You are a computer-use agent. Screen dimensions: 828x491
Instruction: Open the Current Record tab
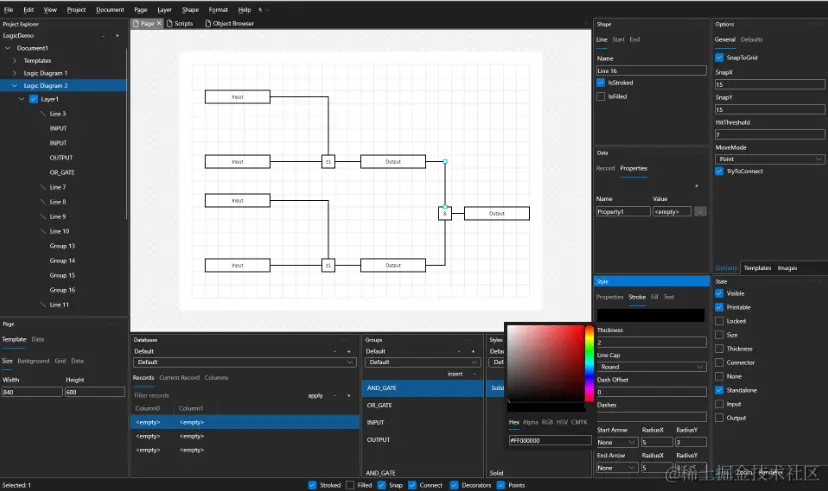click(180, 378)
